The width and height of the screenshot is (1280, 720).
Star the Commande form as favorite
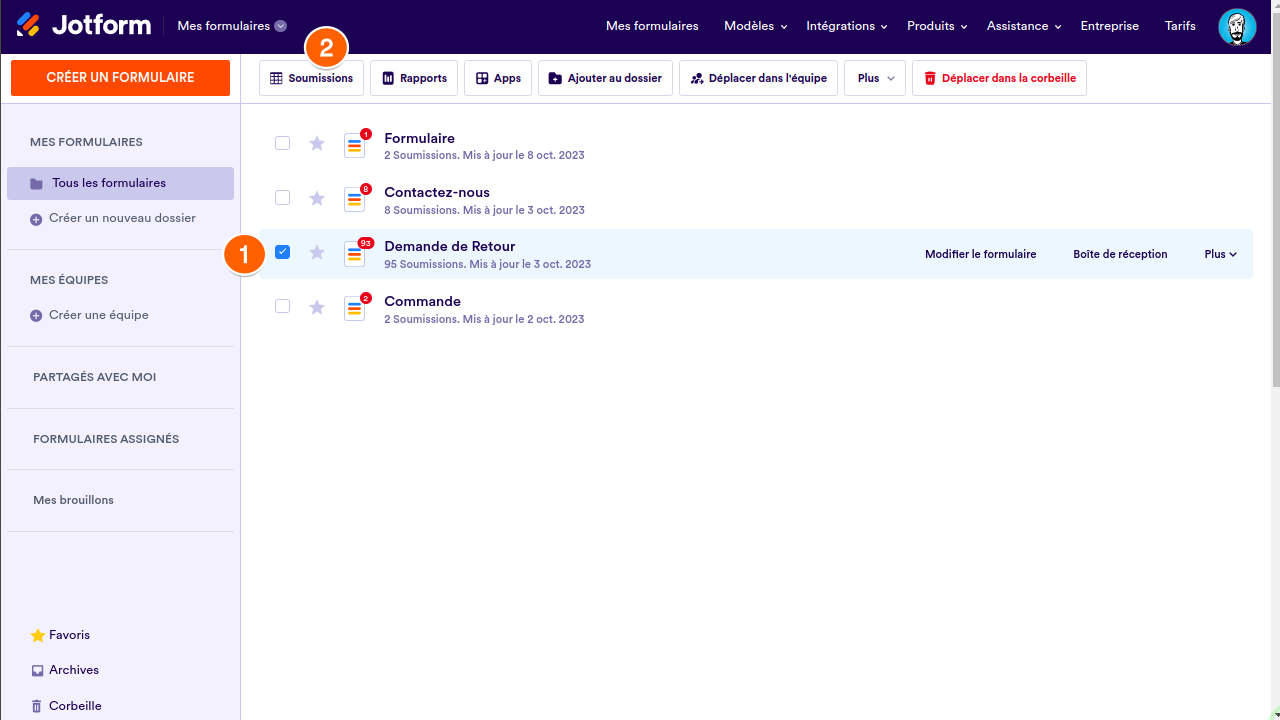coord(317,307)
